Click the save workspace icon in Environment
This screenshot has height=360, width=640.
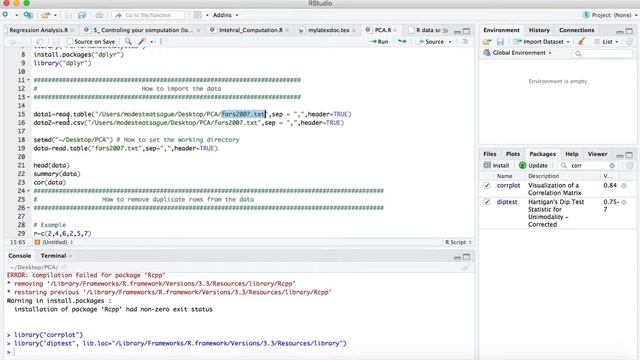click(x=500, y=42)
